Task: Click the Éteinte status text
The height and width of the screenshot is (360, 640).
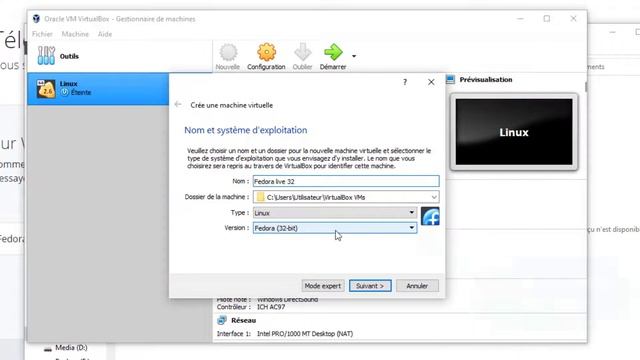Action: click(81, 93)
